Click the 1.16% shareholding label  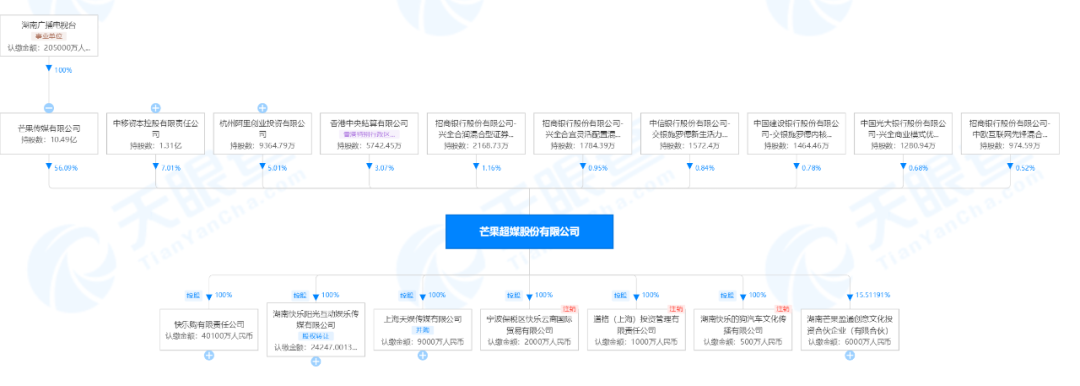(490, 167)
